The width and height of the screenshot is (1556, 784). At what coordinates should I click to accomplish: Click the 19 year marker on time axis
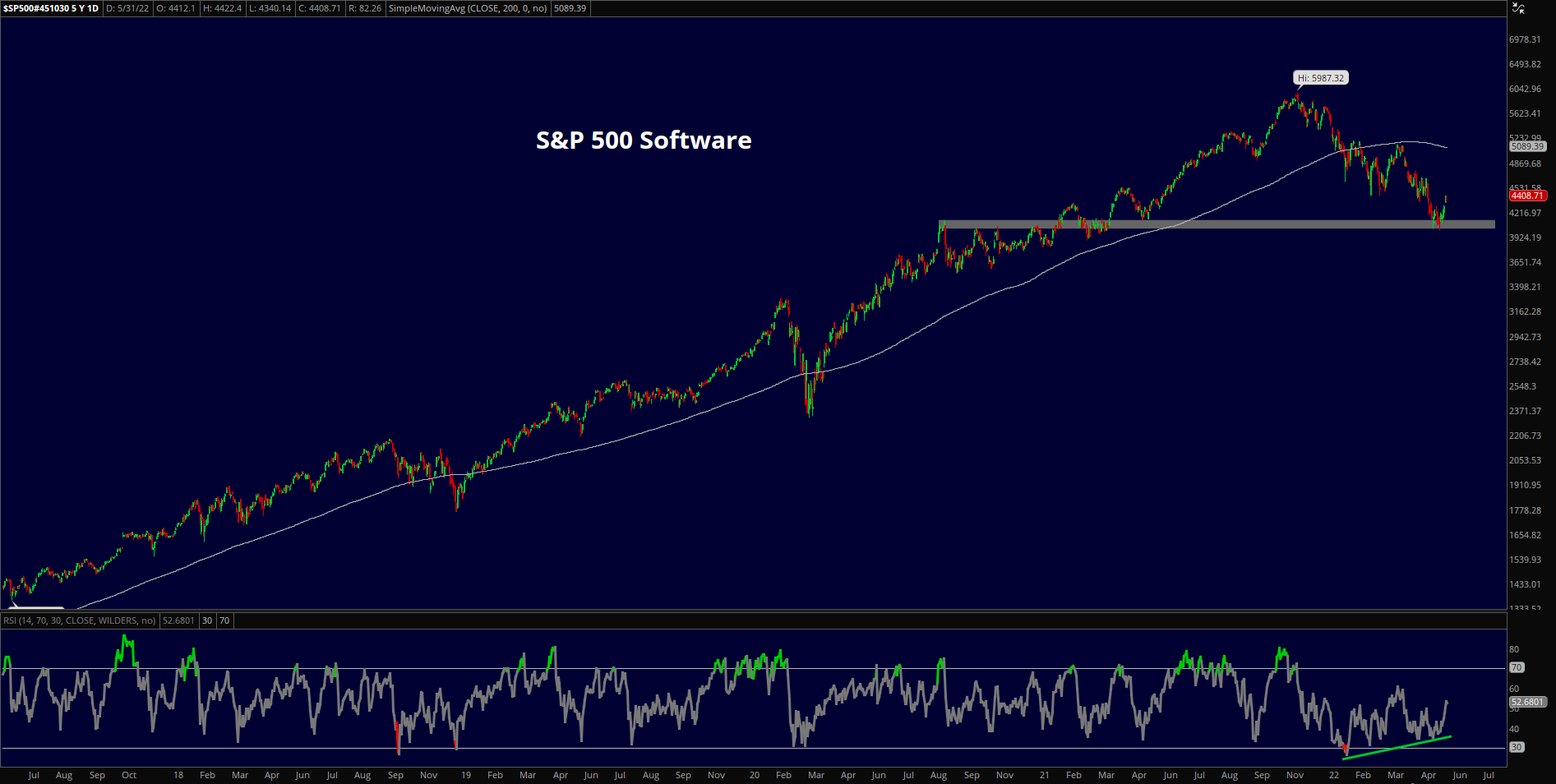pos(466,775)
